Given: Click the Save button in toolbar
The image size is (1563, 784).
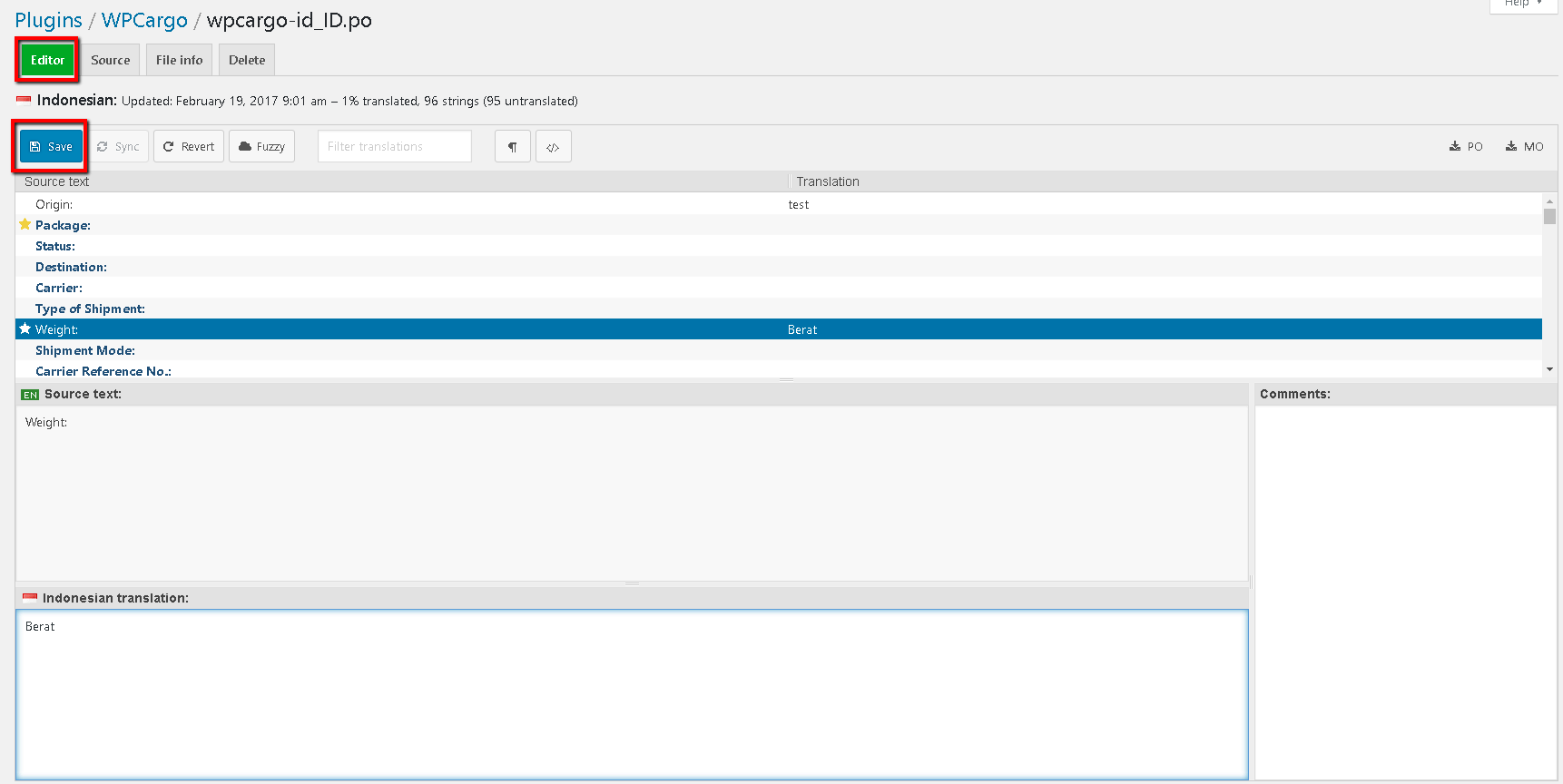Looking at the screenshot, I should click(51, 146).
